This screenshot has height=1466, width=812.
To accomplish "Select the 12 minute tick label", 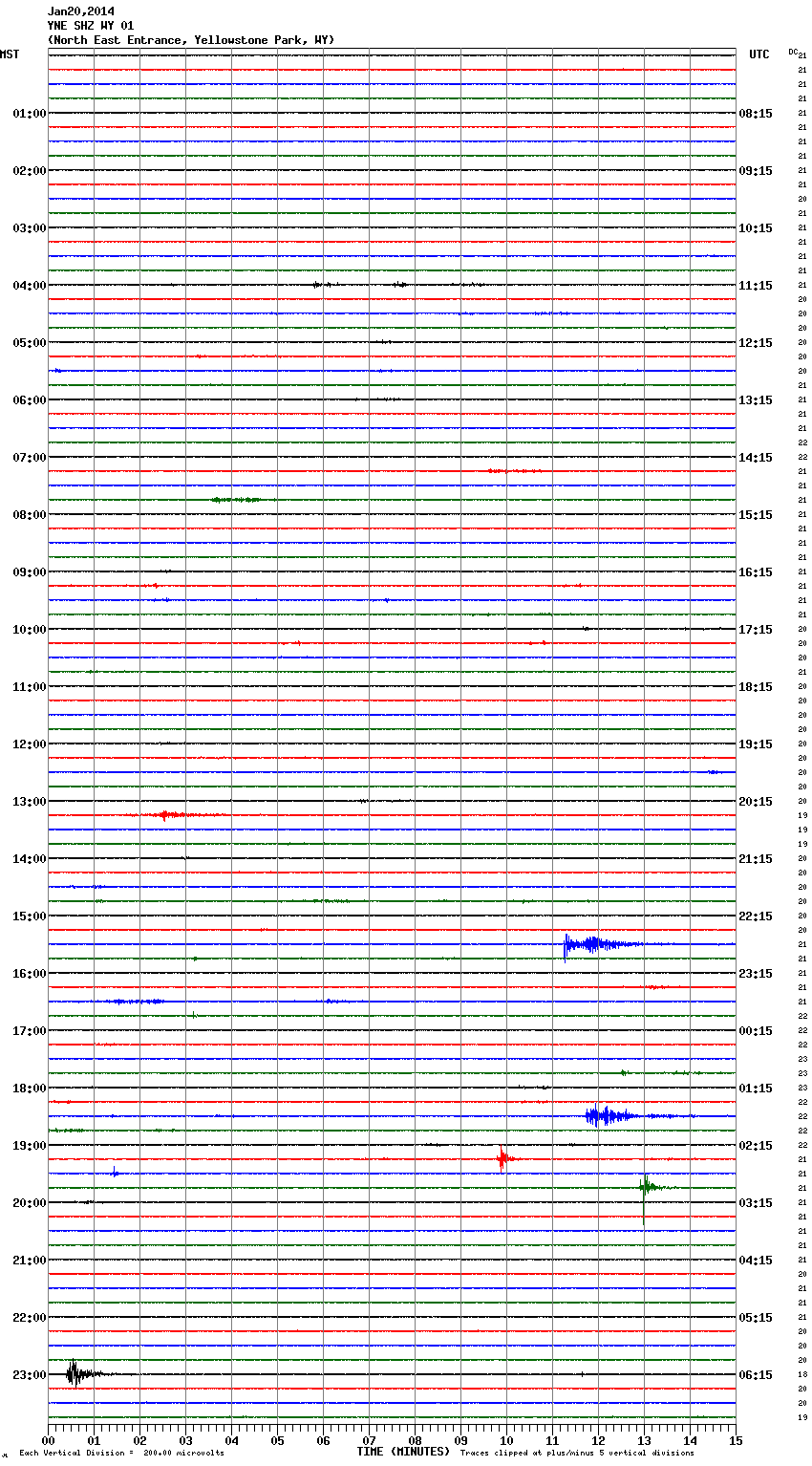I will point(598,1440).
